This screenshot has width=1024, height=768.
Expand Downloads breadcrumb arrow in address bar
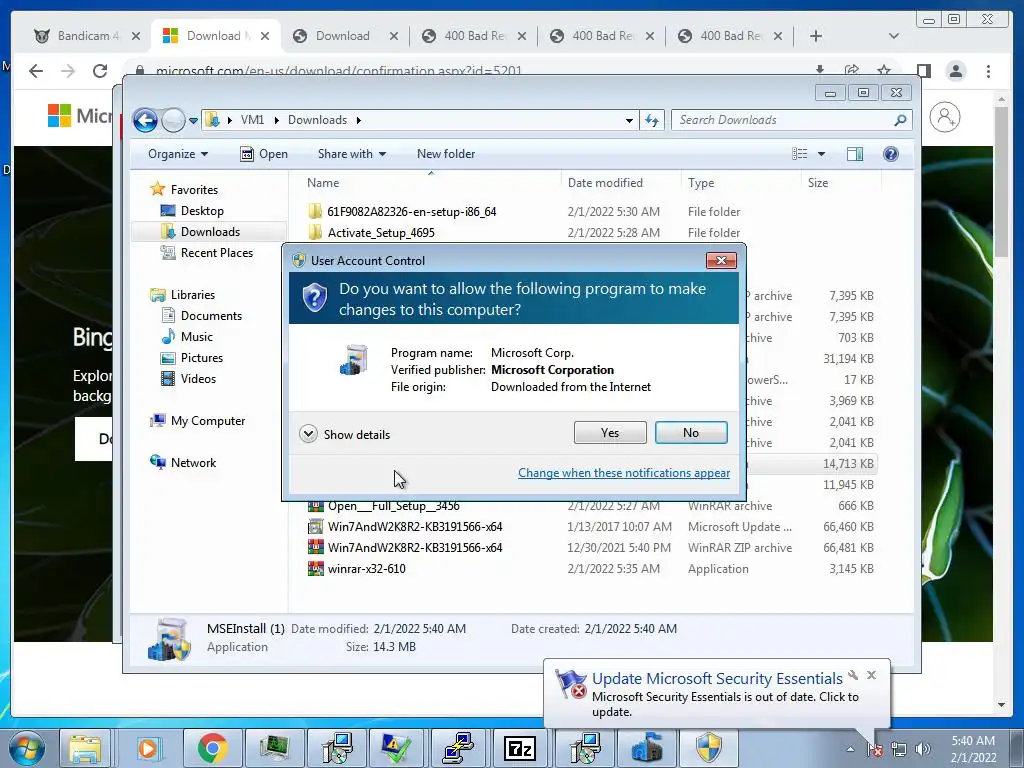coord(359,120)
